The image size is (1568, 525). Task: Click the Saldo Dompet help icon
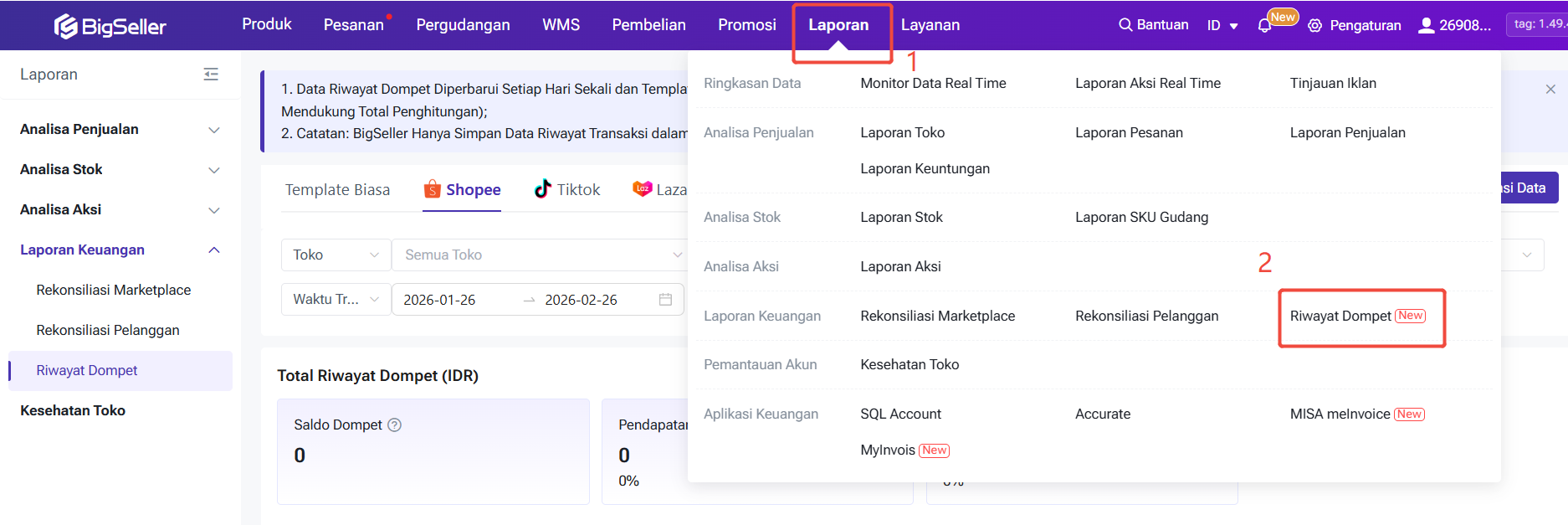[395, 425]
